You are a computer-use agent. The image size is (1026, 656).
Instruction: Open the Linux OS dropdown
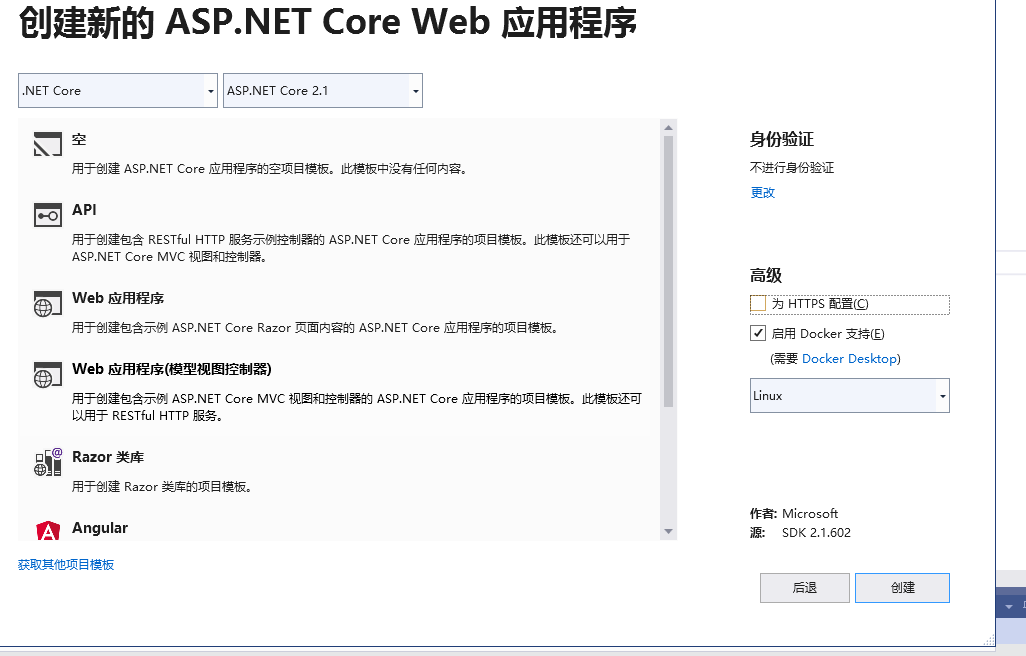pyautogui.click(x=849, y=395)
